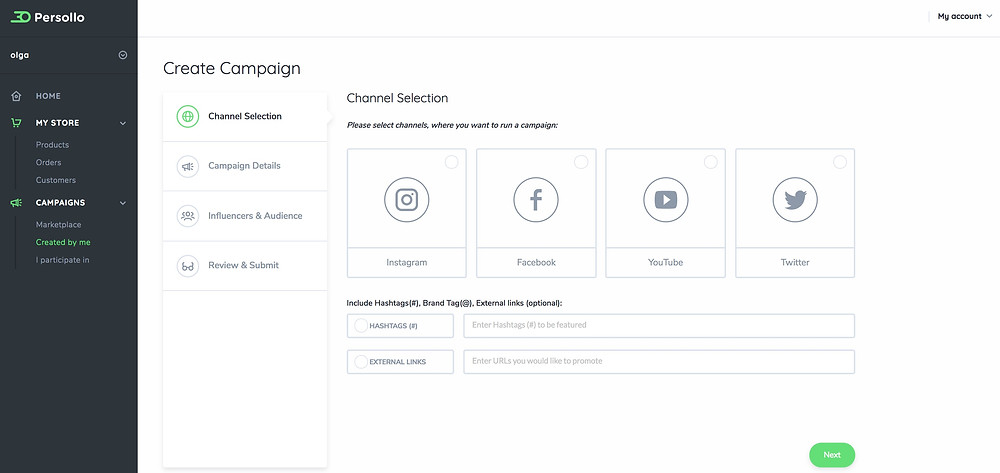Click the Campaigns megaphone icon in sidebar
The width and height of the screenshot is (1000, 473).
click(x=17, y=203)
